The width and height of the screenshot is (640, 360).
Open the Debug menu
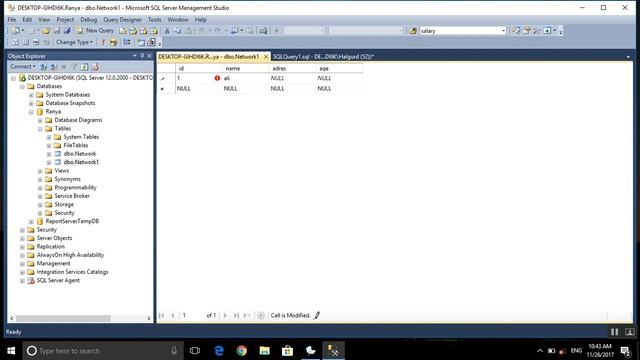[89, 20]
